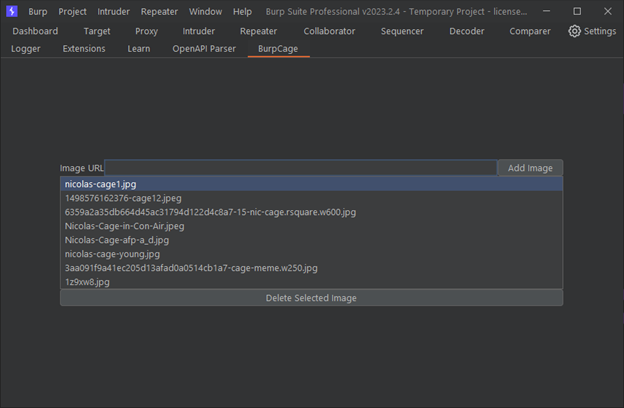Click the Burp Suite lightning logo icon
Screen dimensions: 624x408
click(12, 11)
